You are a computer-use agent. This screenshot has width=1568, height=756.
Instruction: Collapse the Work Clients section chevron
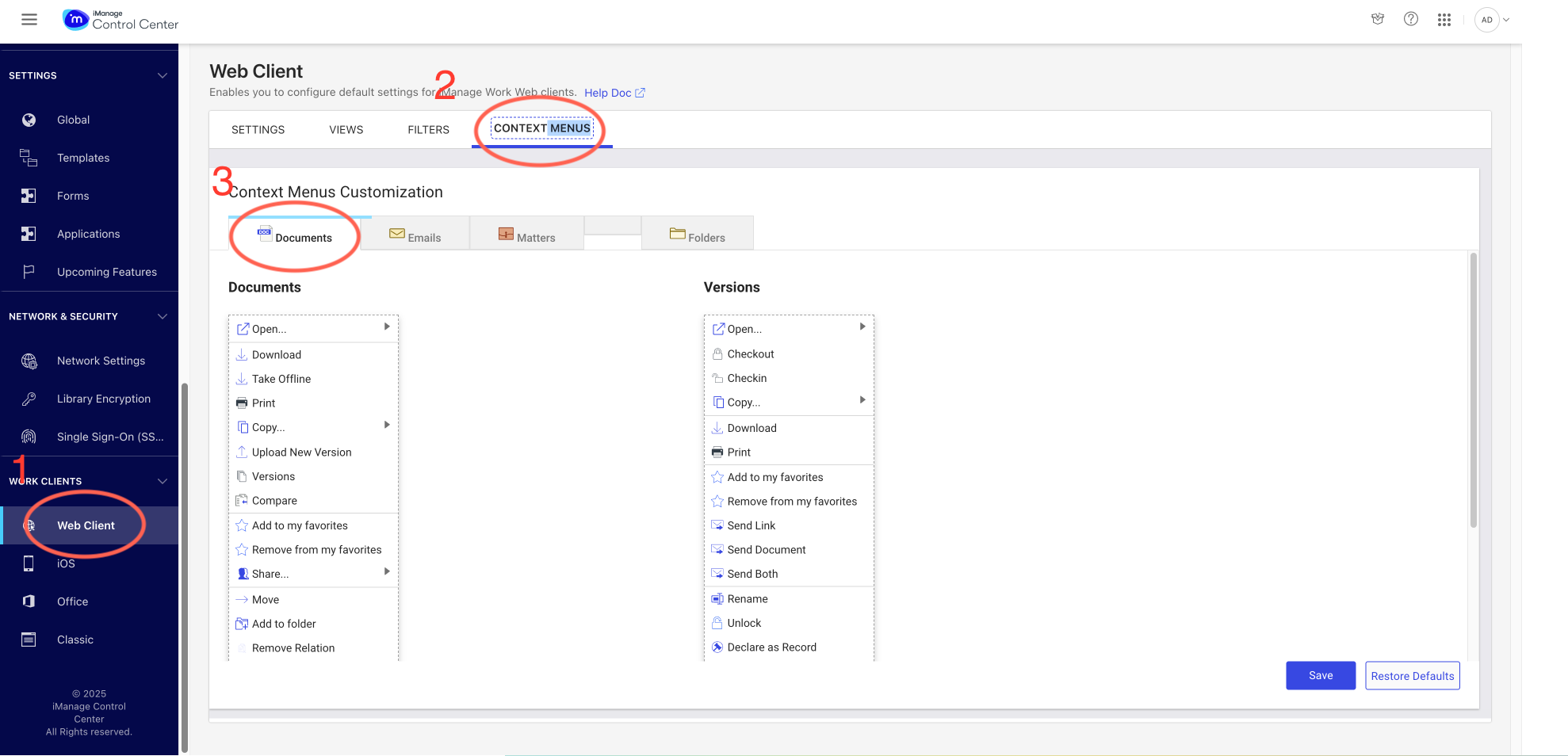(x=163, y=481)
